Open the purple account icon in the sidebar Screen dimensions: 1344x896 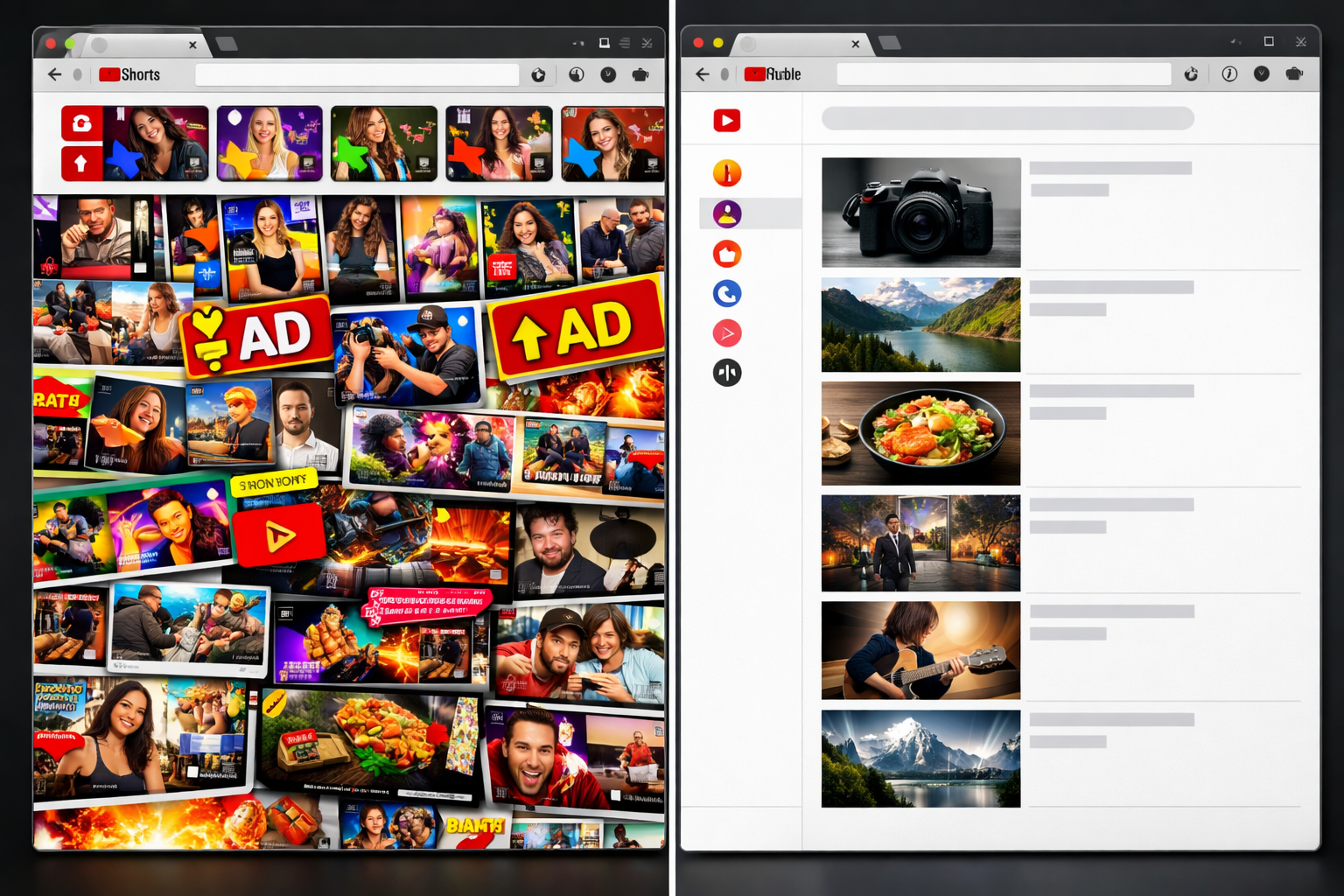click(x=727, y=213)
